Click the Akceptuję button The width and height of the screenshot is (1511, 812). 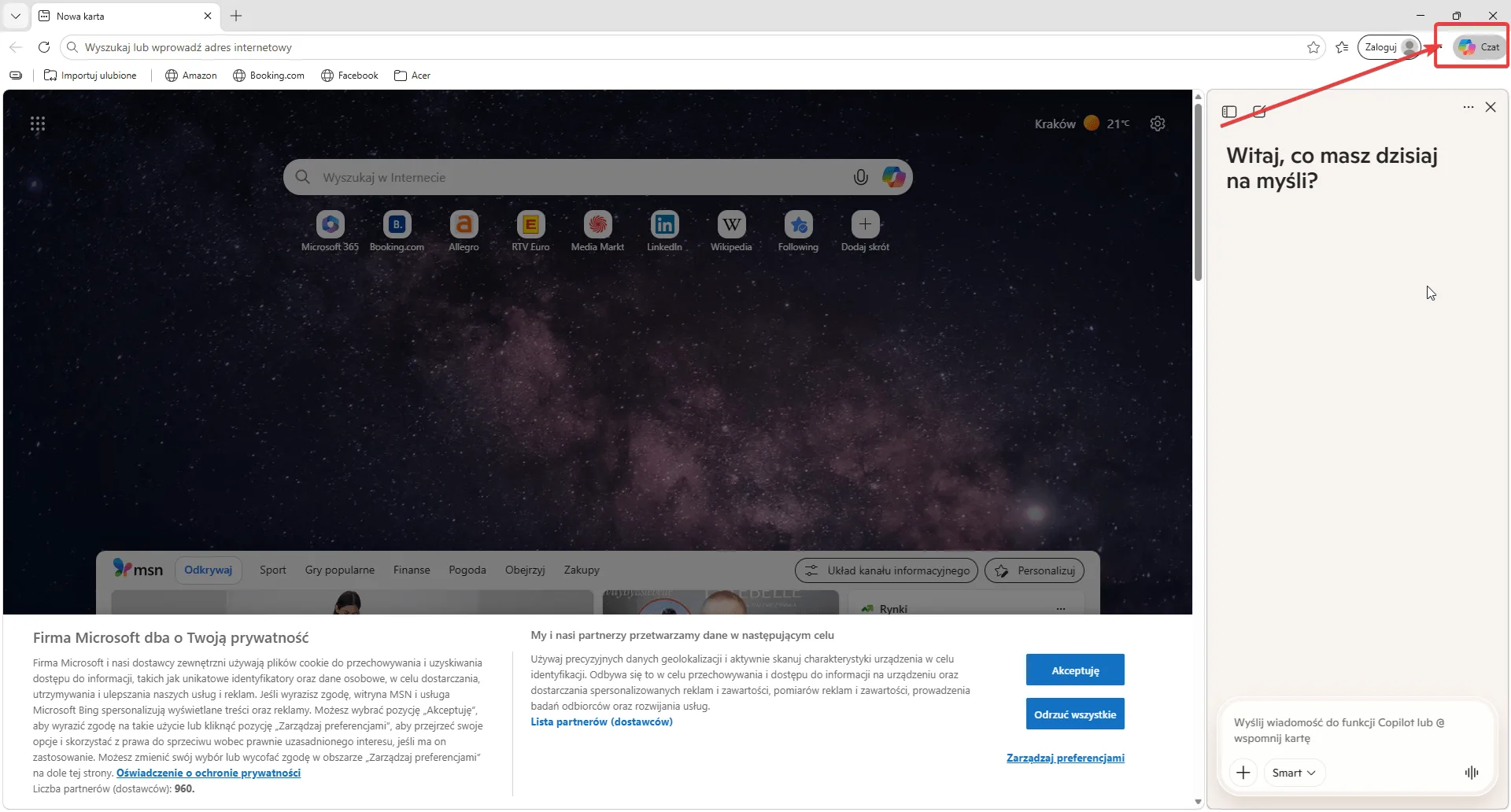[x=1075, y=670]
